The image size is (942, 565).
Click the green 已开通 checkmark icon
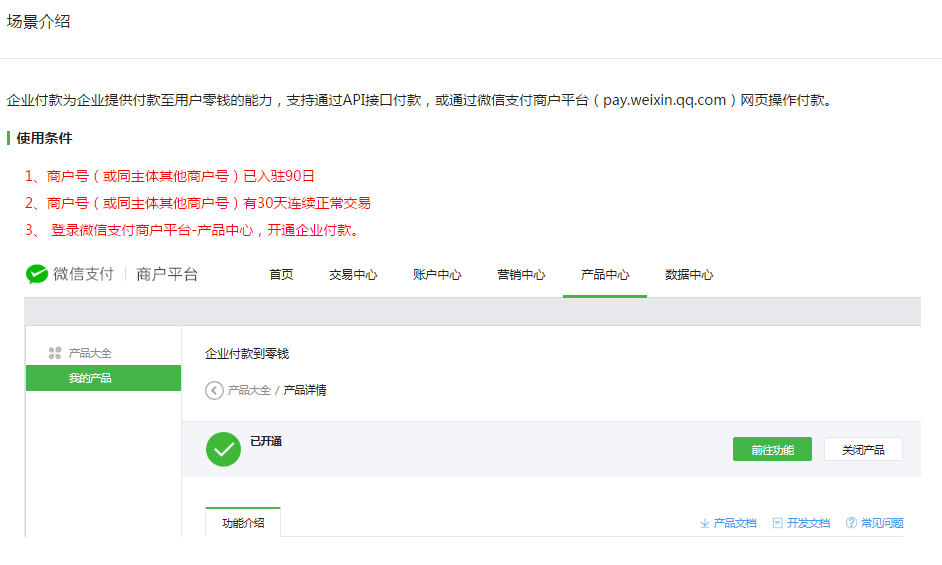(223, 449)
